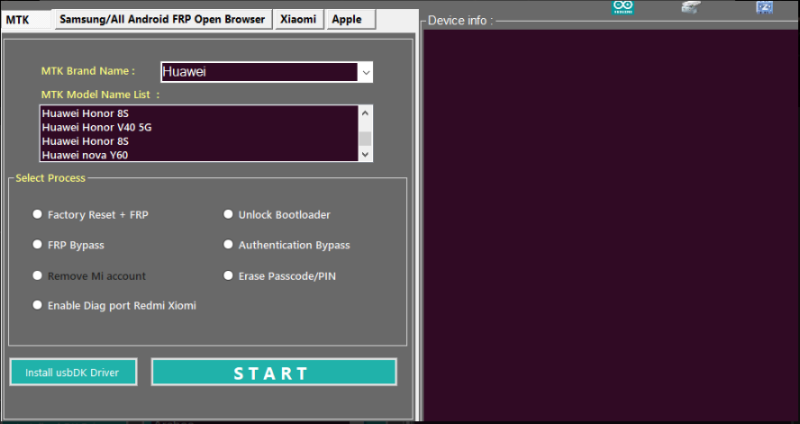Open the Apple tab
The image size is (800, 424).
[x=351, y=20]
